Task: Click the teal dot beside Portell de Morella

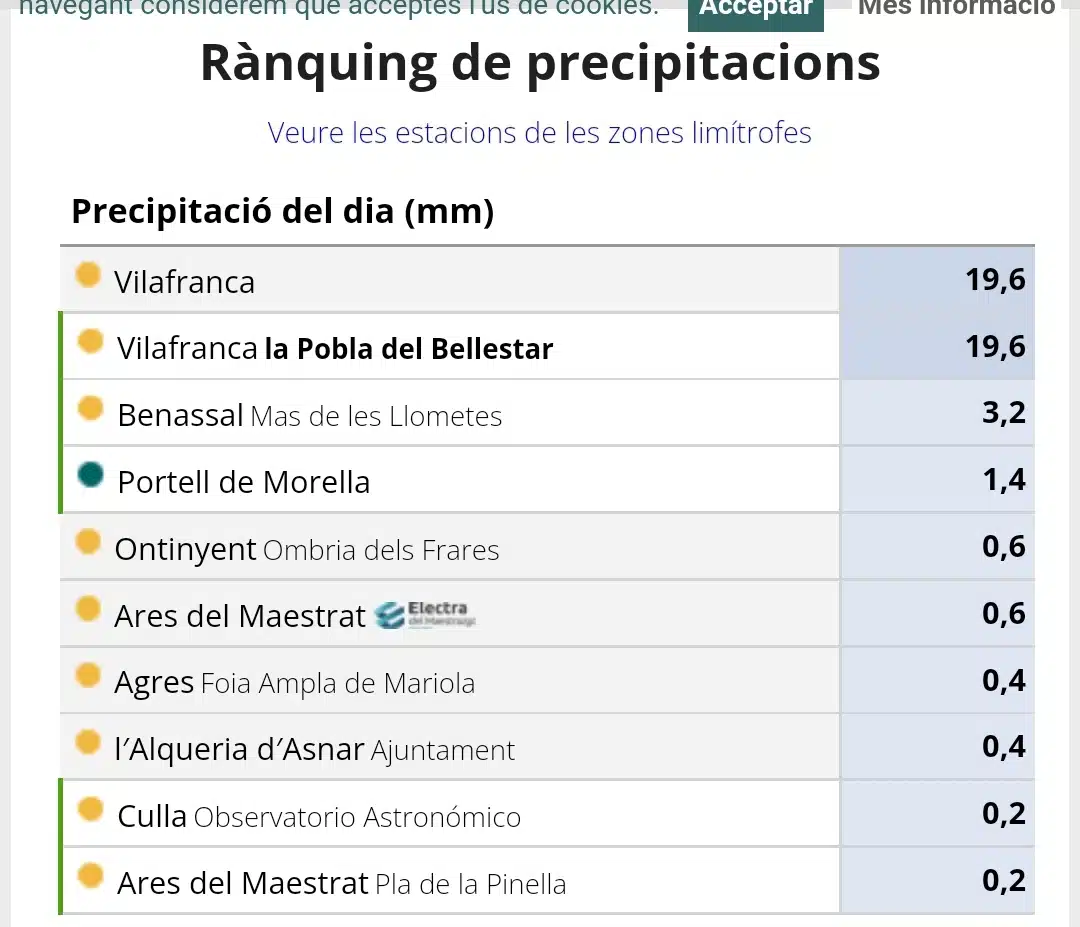Action: point(90,475)
